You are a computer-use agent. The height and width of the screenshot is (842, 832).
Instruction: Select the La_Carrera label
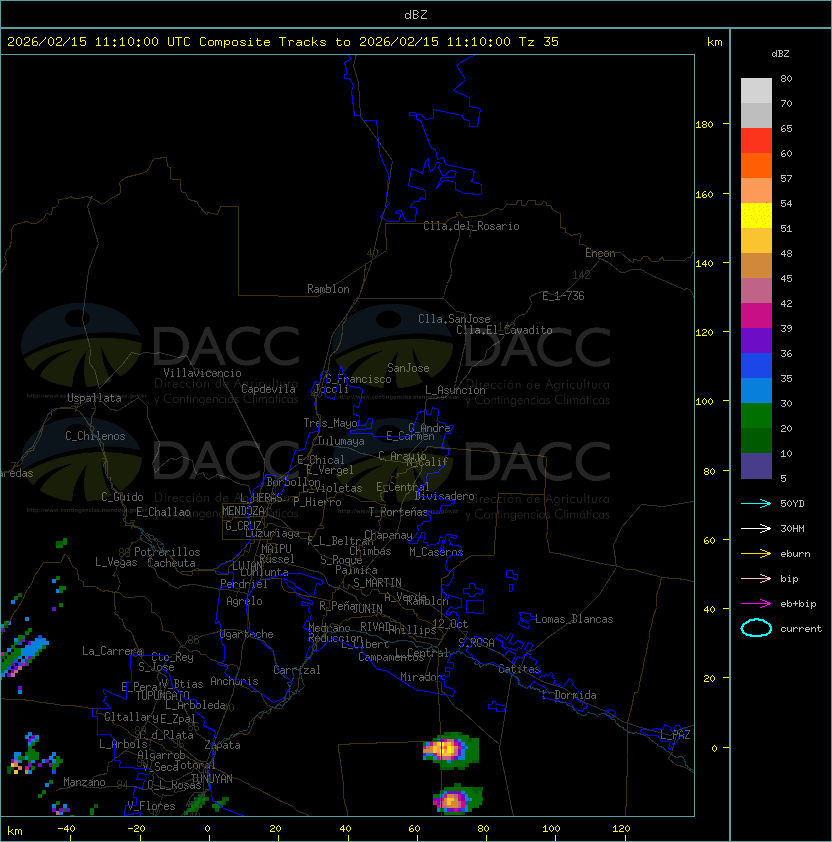coord(112,651)
